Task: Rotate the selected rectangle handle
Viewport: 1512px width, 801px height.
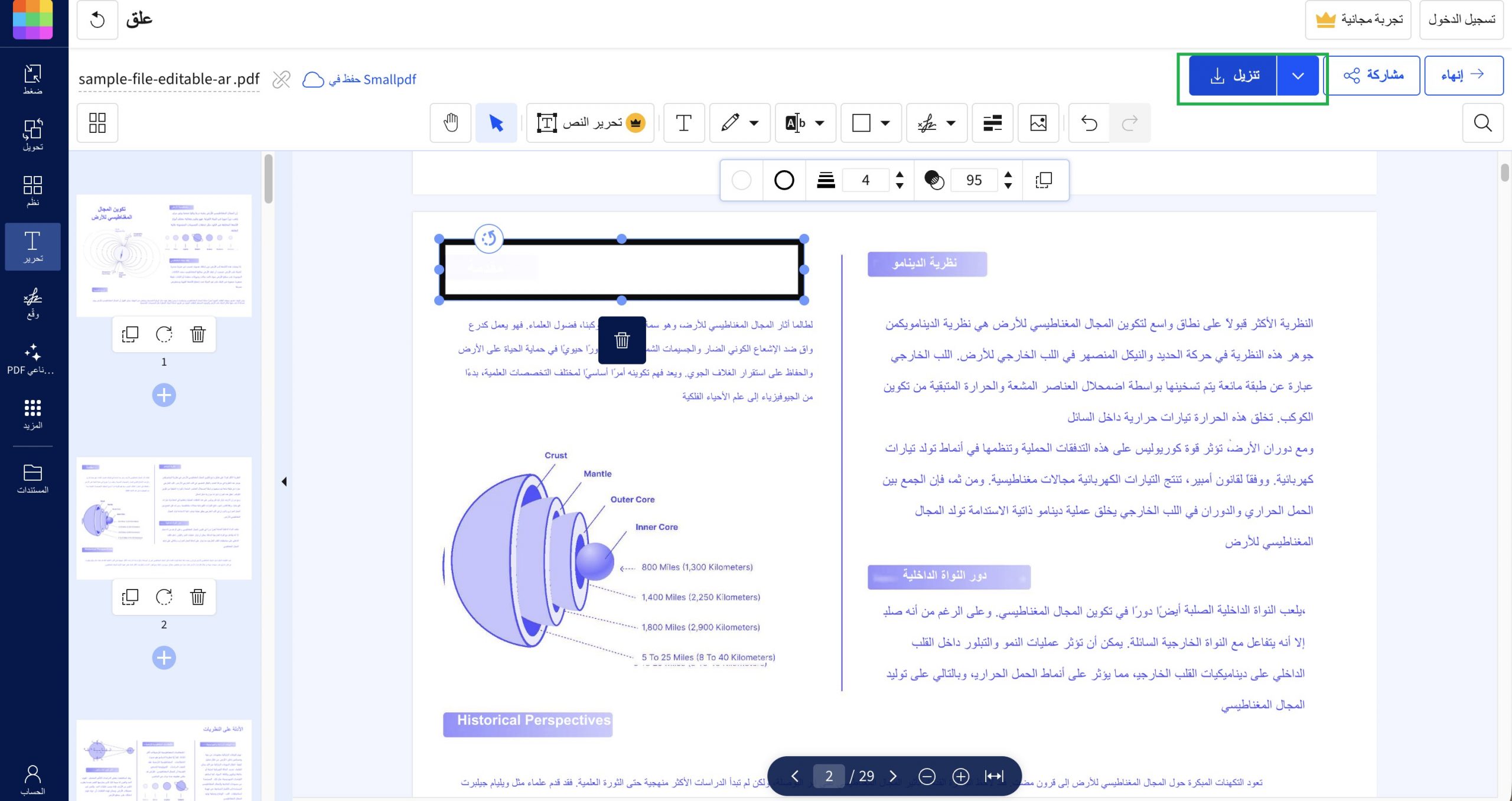Action: 489,239
